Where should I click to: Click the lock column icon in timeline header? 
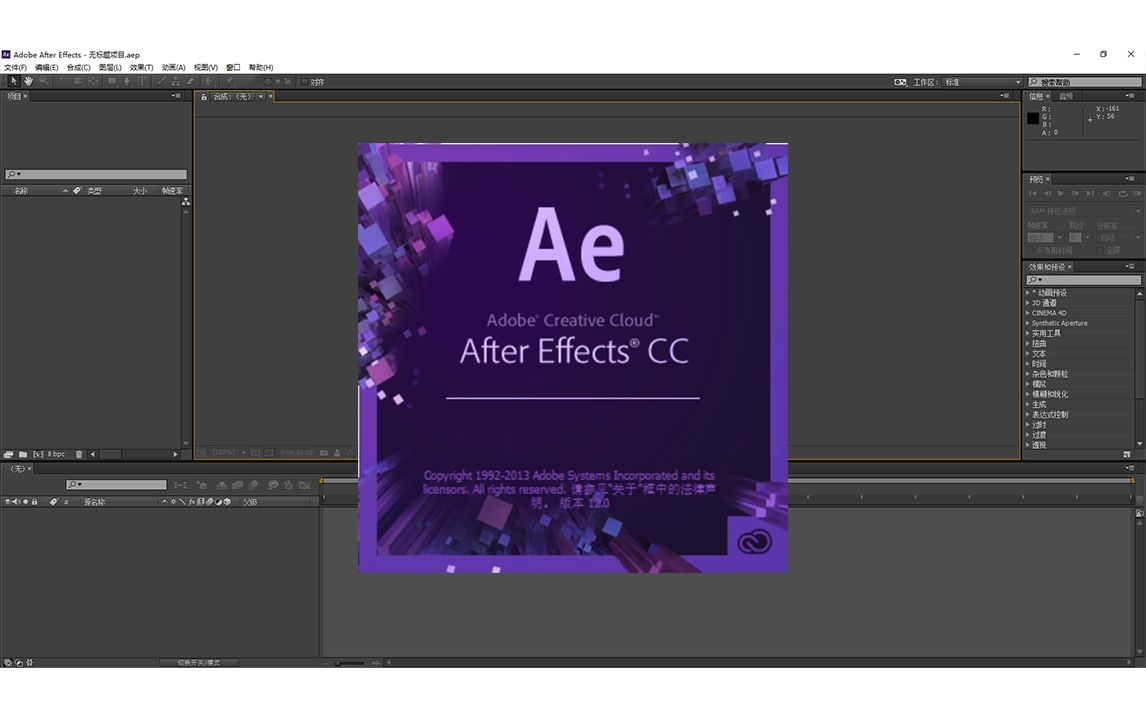point(34,502)
